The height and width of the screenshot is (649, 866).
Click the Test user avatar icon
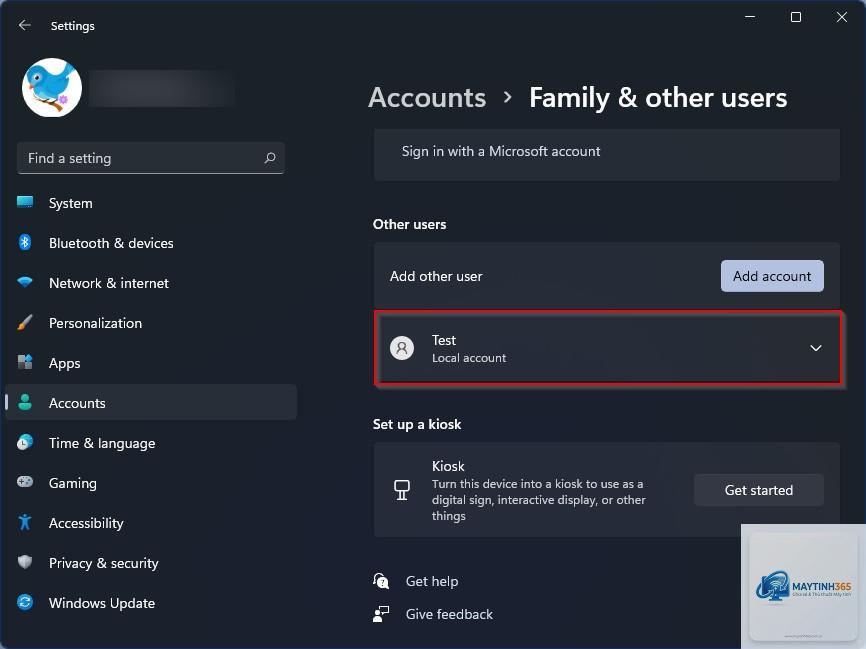click(x=402, y=348)
